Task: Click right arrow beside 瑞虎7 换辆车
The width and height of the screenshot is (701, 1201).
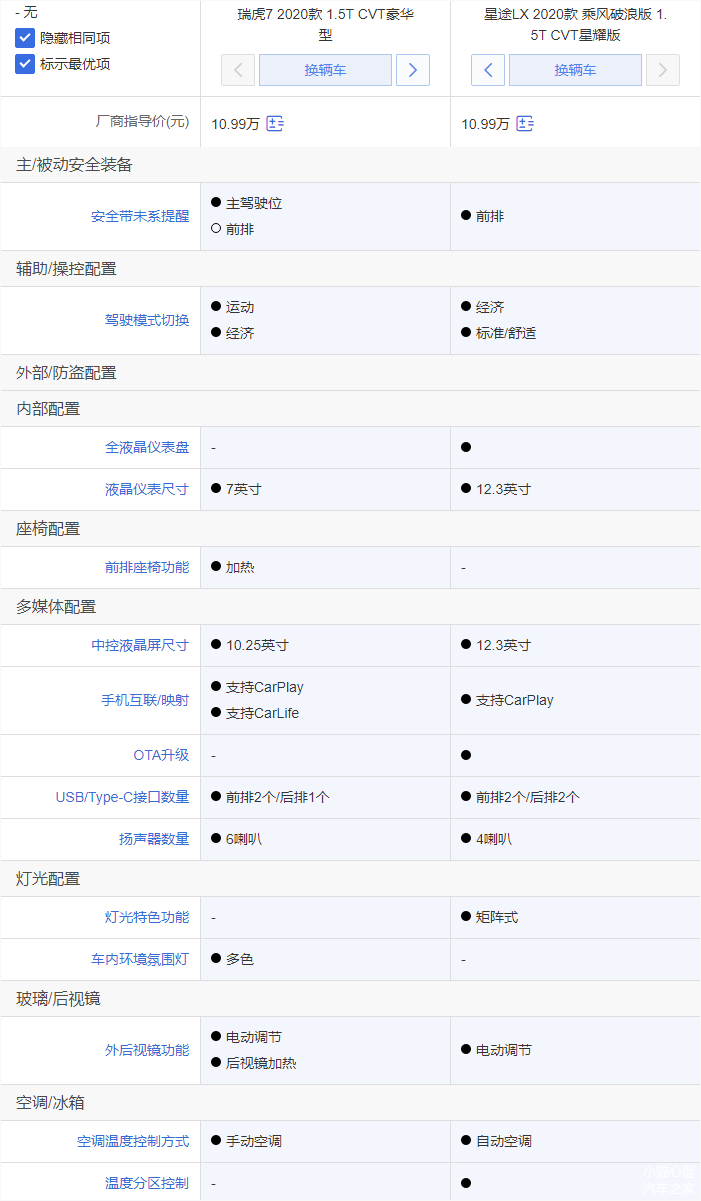Action: [x=413, y=70]
